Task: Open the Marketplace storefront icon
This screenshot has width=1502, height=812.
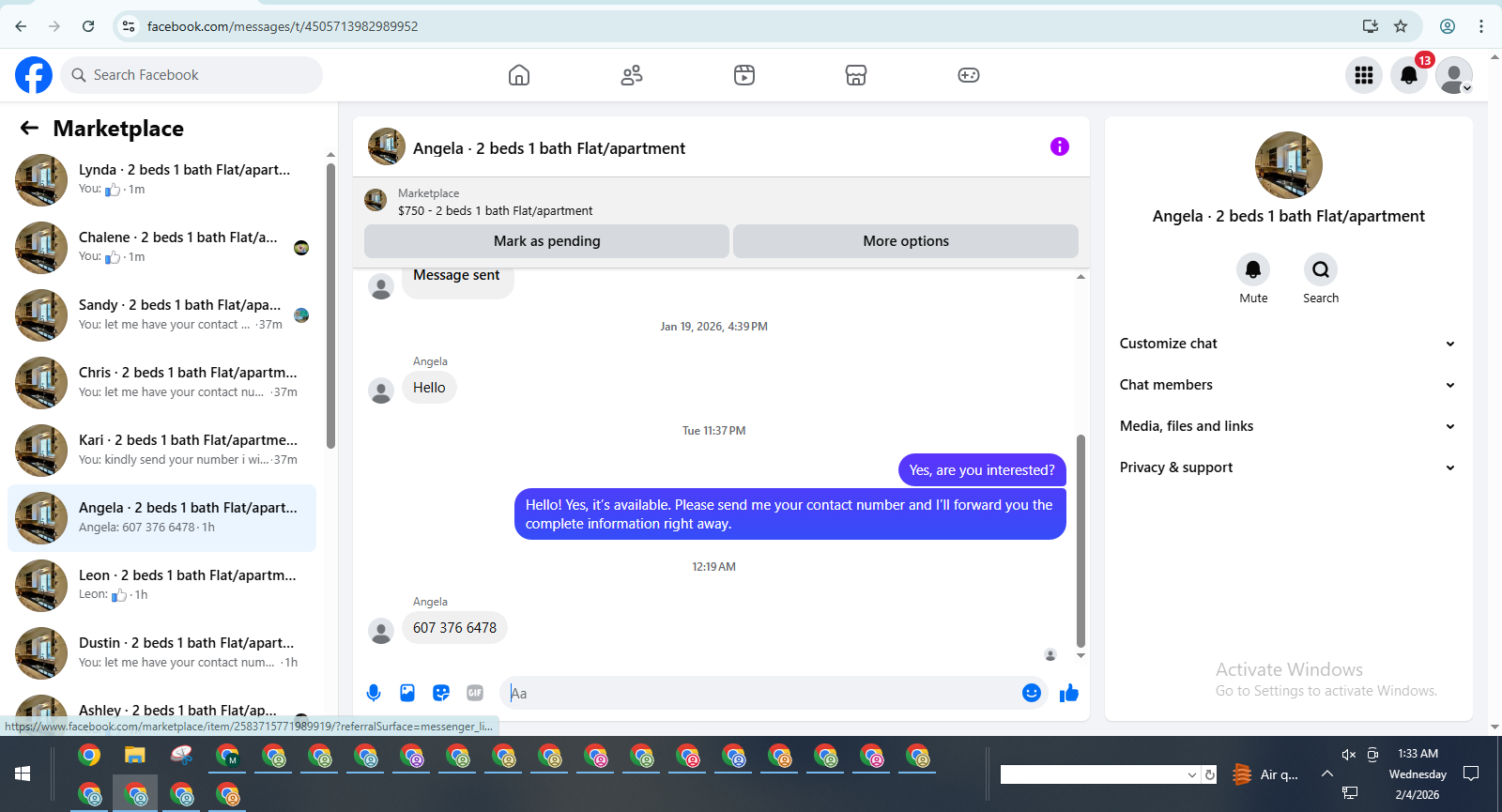Action: [856, 75]
